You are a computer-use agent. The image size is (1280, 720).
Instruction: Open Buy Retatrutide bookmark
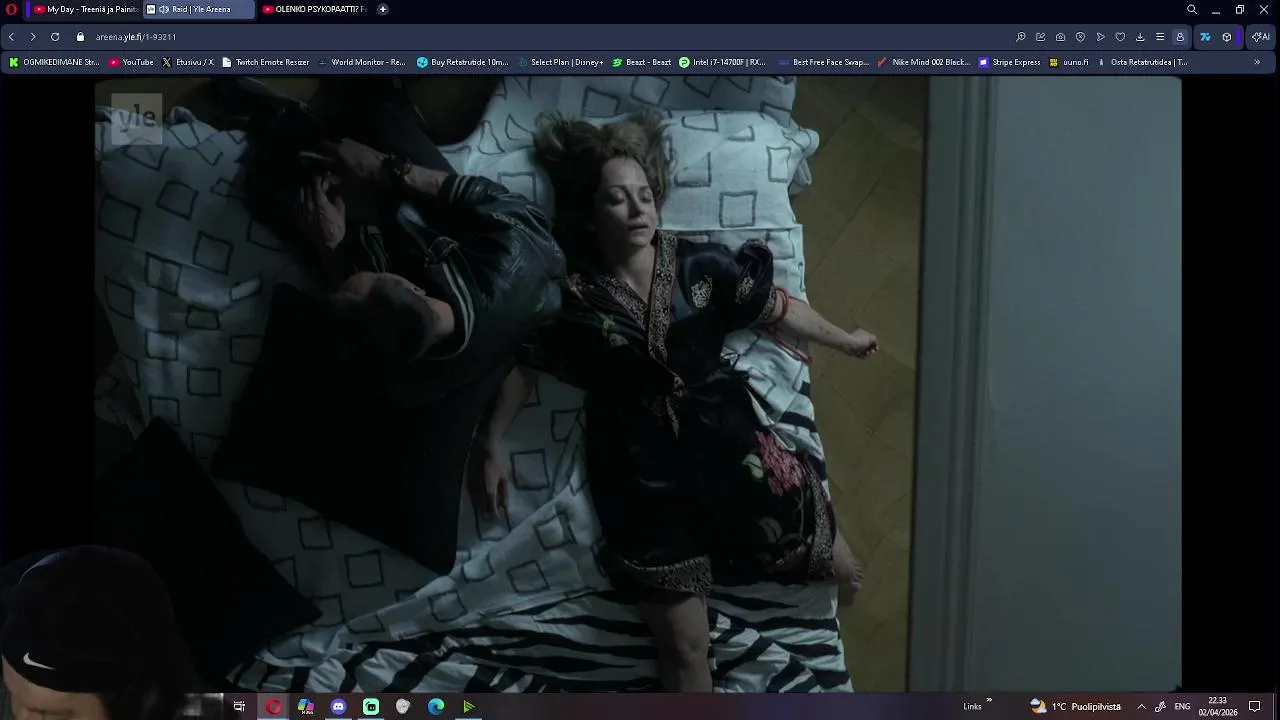click(463, 62)
